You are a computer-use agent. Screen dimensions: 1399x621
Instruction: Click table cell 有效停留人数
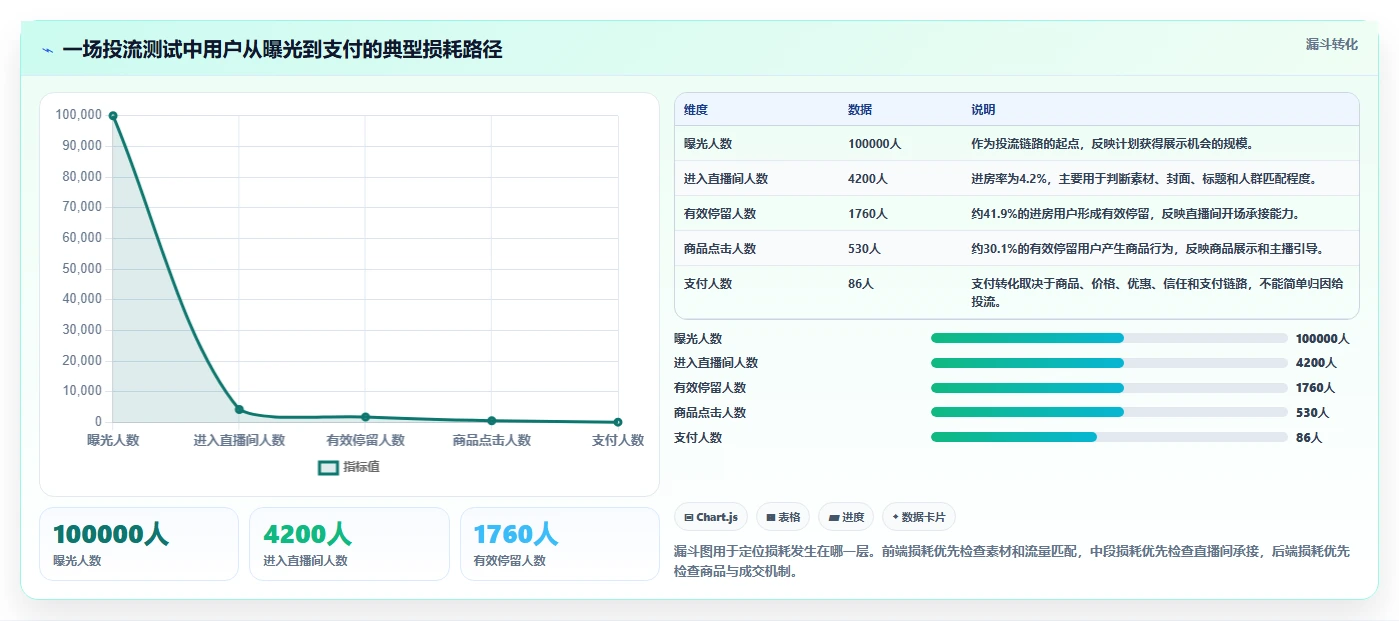[x=720, y=214]
